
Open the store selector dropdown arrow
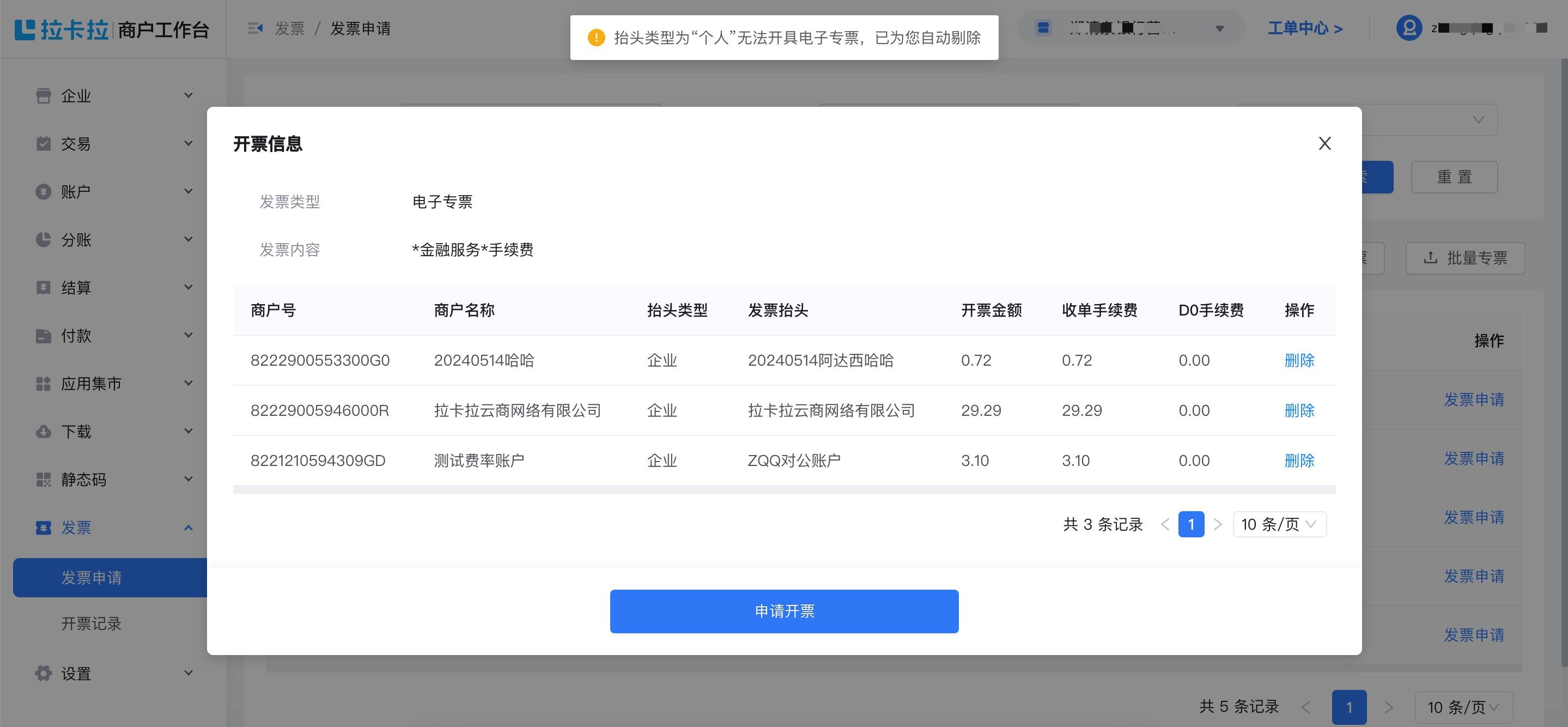1220,28
